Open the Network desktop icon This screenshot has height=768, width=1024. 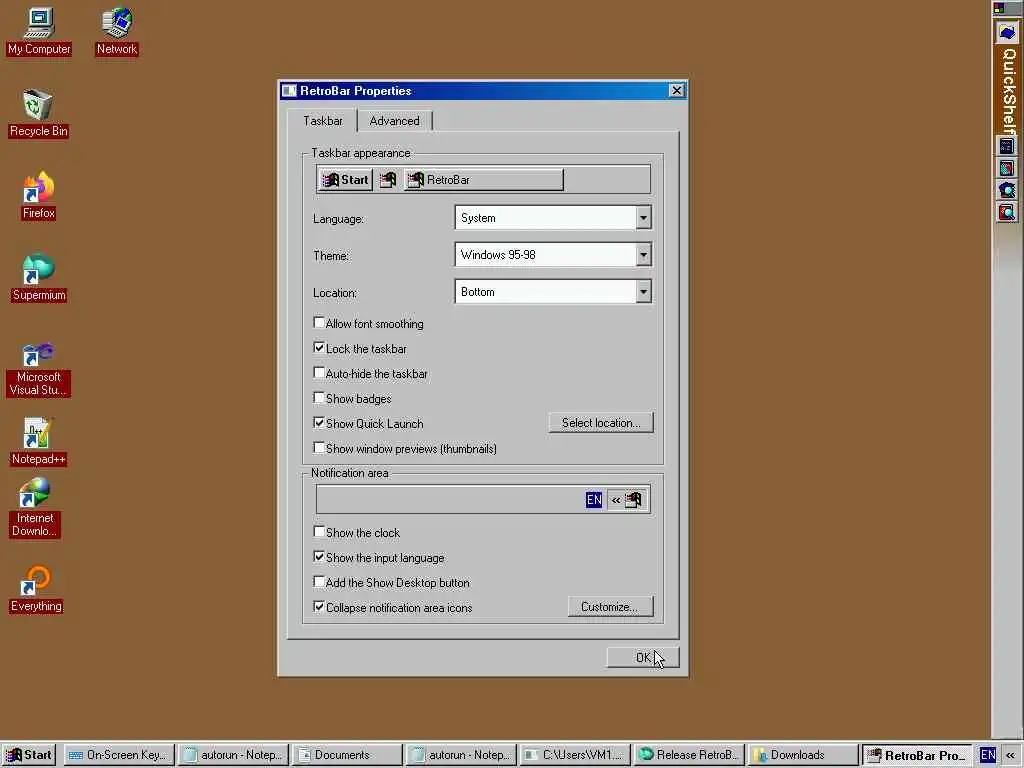pos(117,31)
